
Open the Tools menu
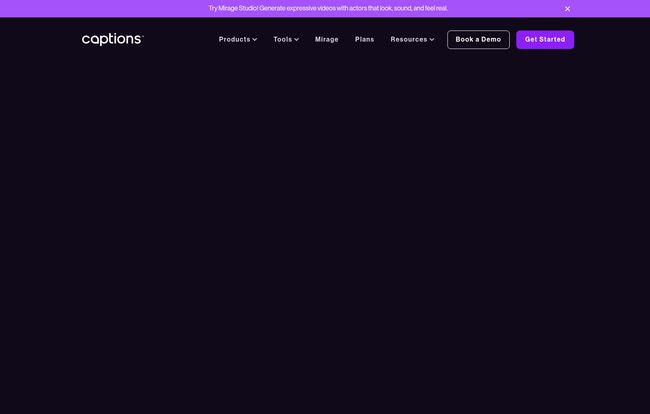tap(283, 40)
